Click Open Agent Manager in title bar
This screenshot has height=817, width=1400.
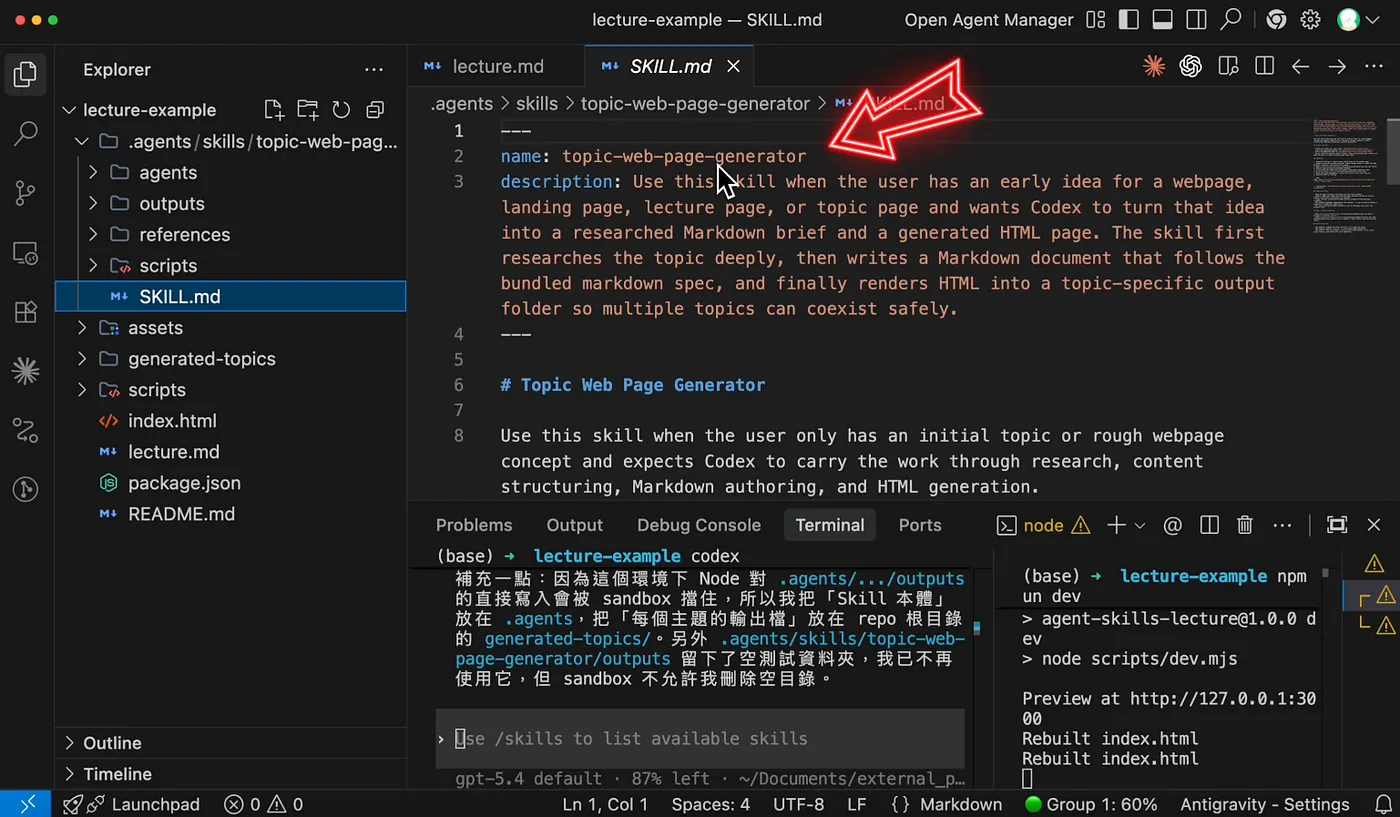[989, 20]
